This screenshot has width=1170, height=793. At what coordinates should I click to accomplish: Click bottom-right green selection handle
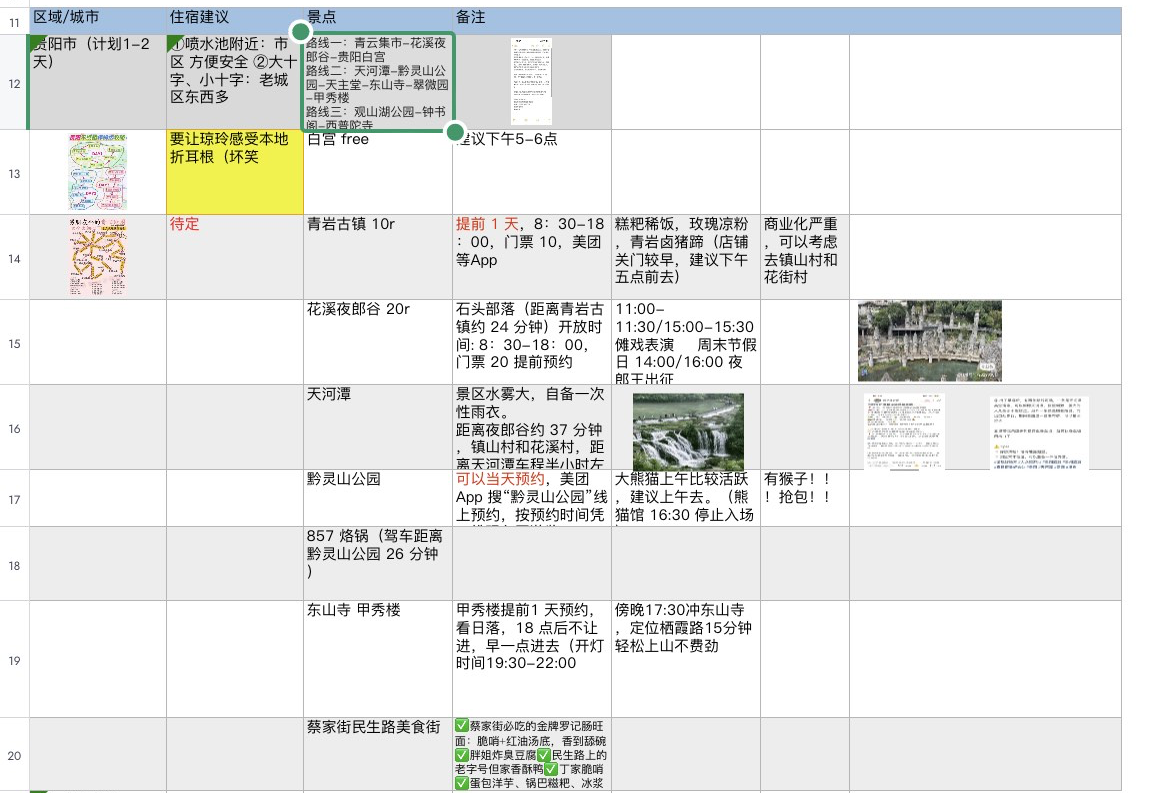455,132
